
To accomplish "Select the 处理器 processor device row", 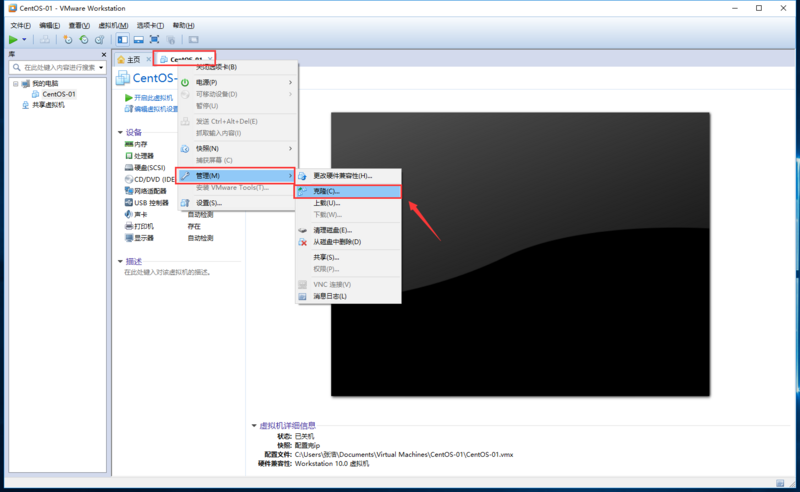I will pyautogui.click(x=139, y=156).
